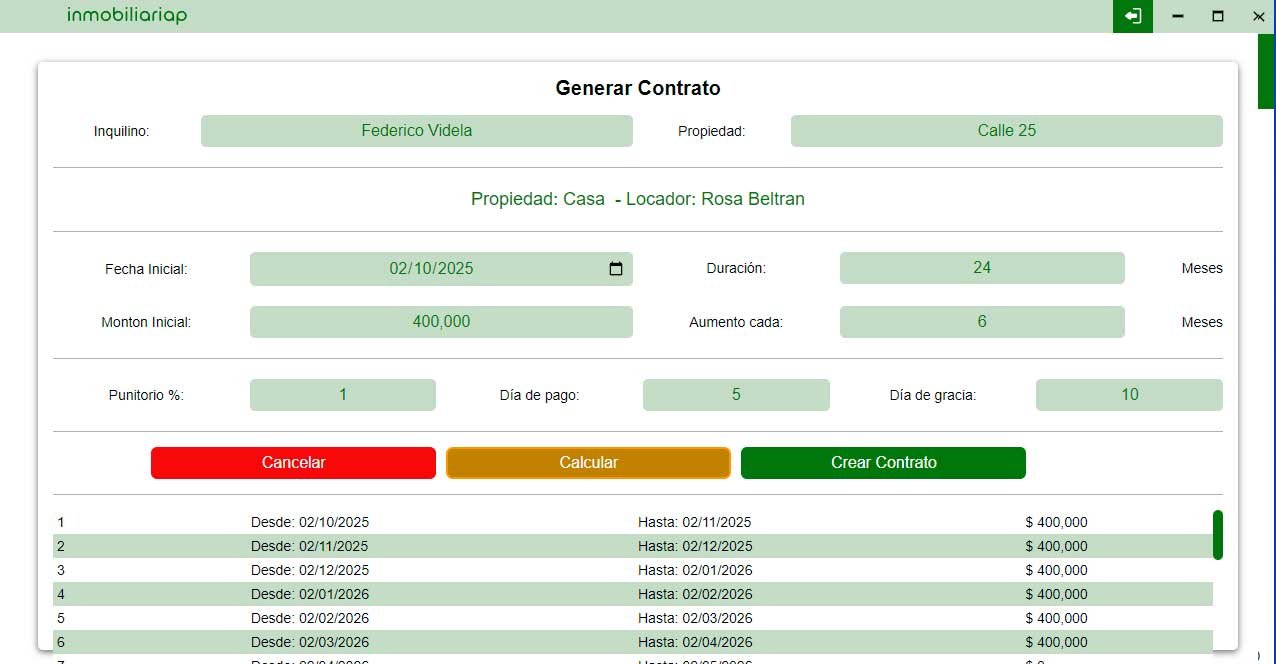Screen dimensions: 1276x664
Task: Select installment row 4 starting 02/01/2026
Action: tap(632, 594)
